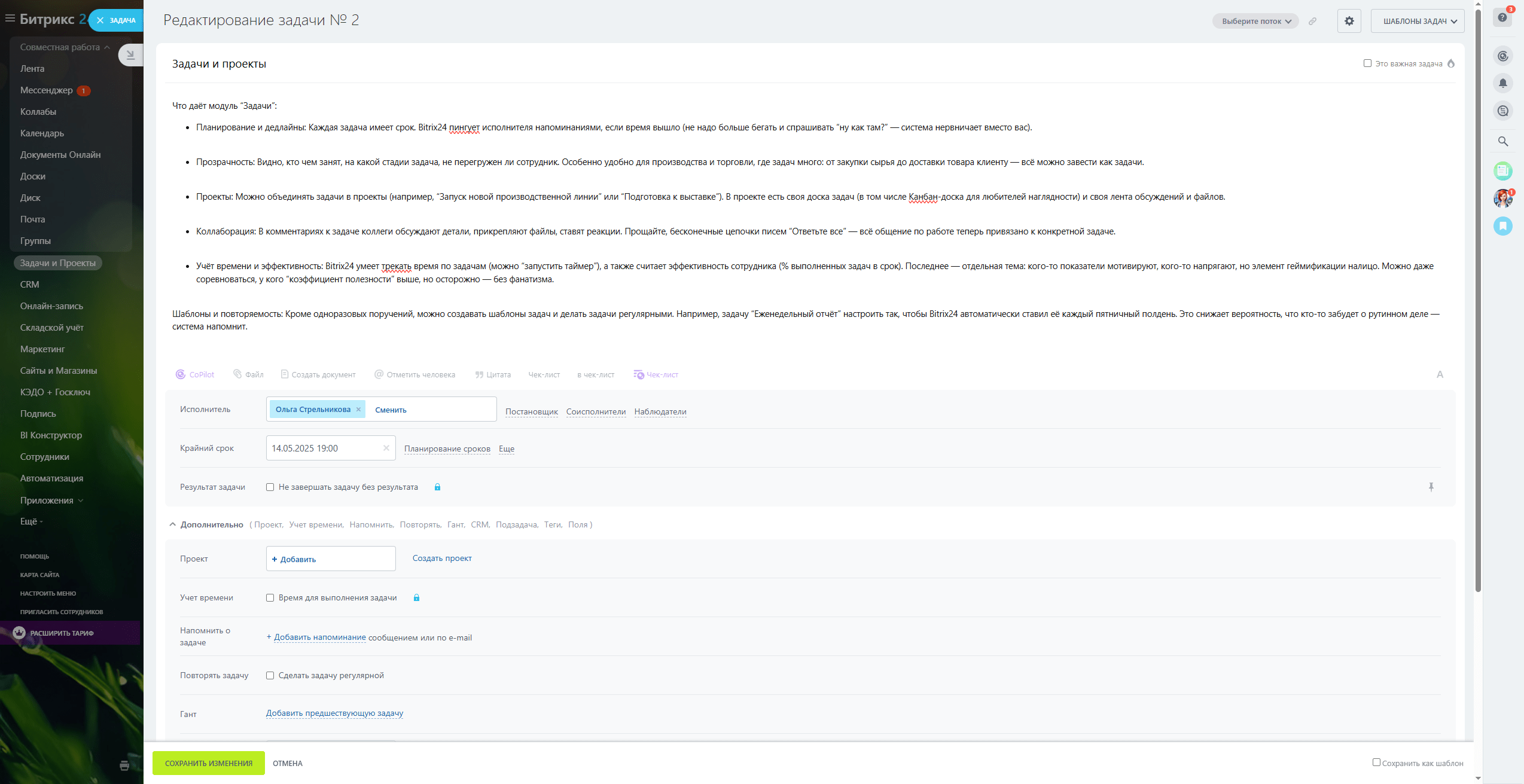This screenshot has width=1524, height=784.
Task: Expand Приложения menu
Action: (51, 501)
